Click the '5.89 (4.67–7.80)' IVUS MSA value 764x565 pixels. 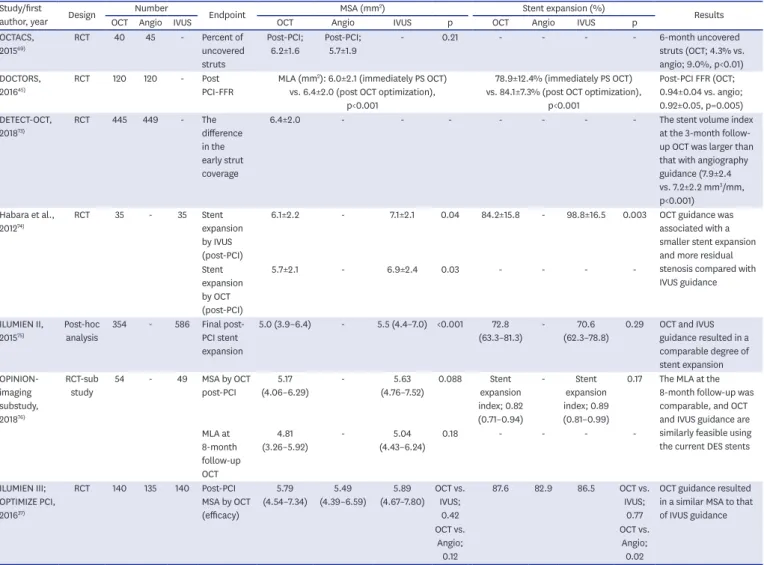tap(402, 495)
